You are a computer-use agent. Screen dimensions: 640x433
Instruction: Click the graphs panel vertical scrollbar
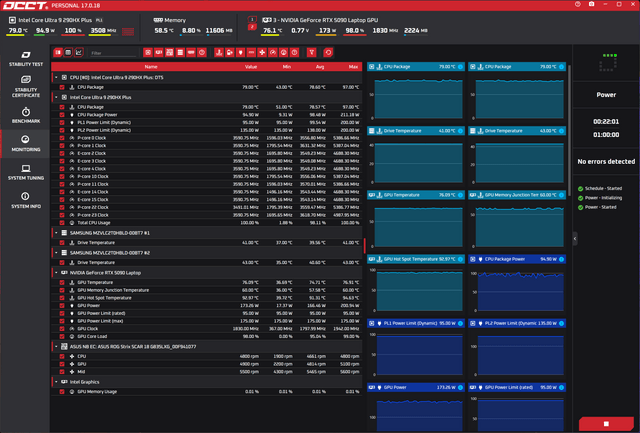coord(569,131)
